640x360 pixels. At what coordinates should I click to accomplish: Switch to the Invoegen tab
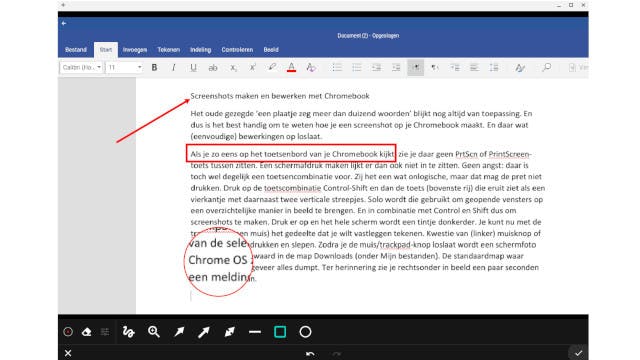(135, 50)
